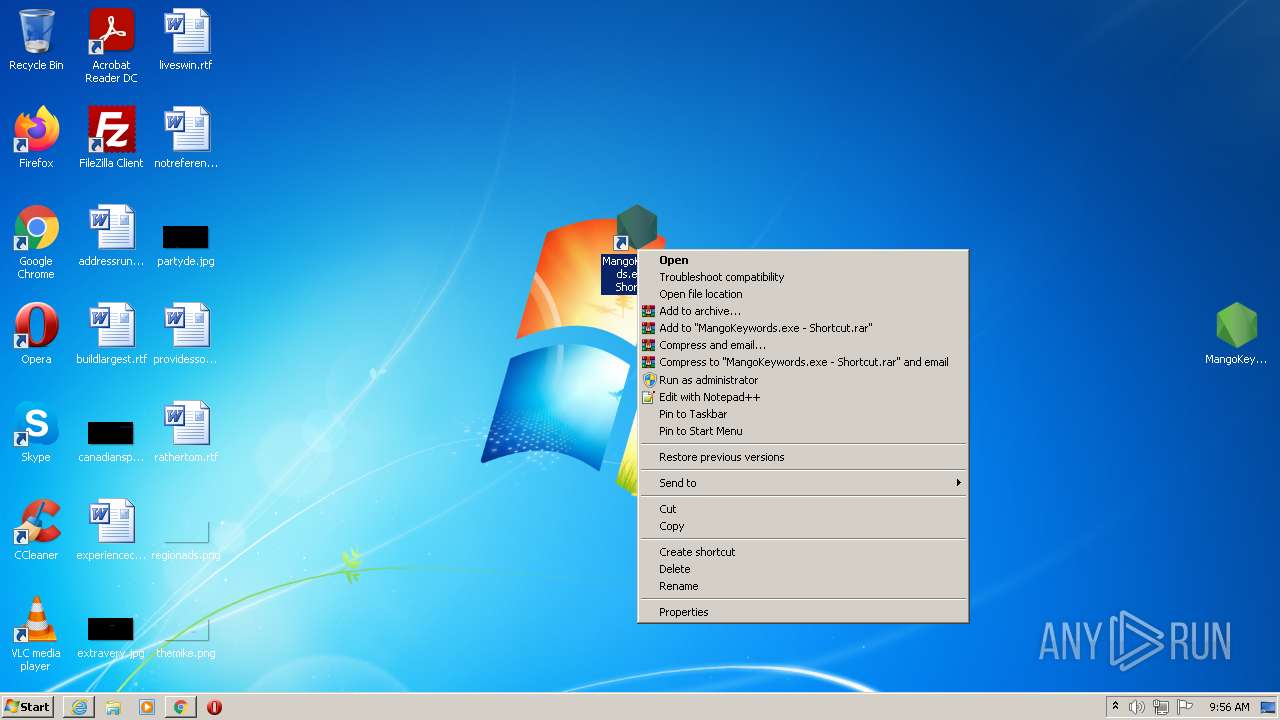Choose Copy from the context menu

[x=803, y=526]
